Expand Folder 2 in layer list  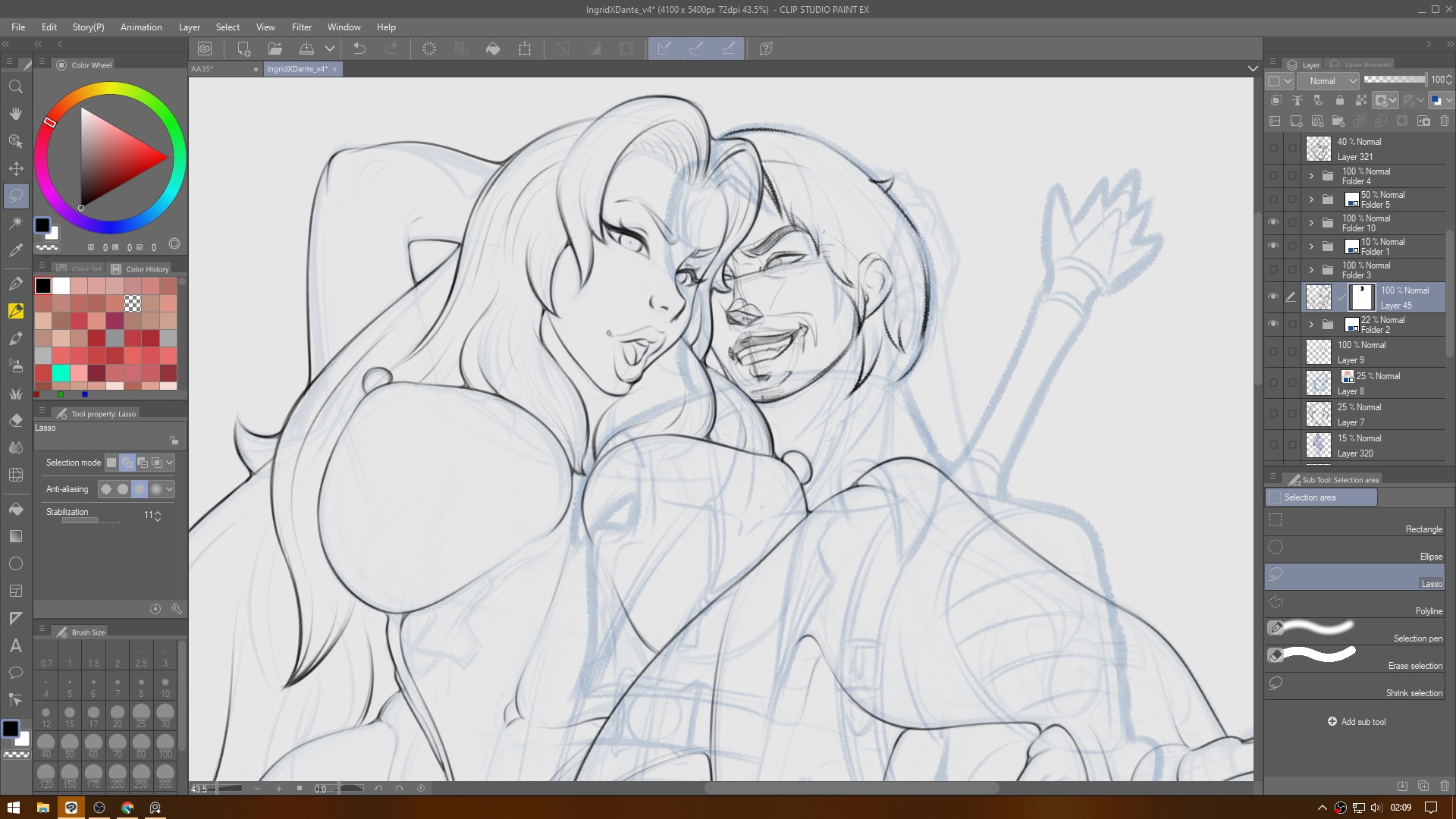coord(1311,325)
